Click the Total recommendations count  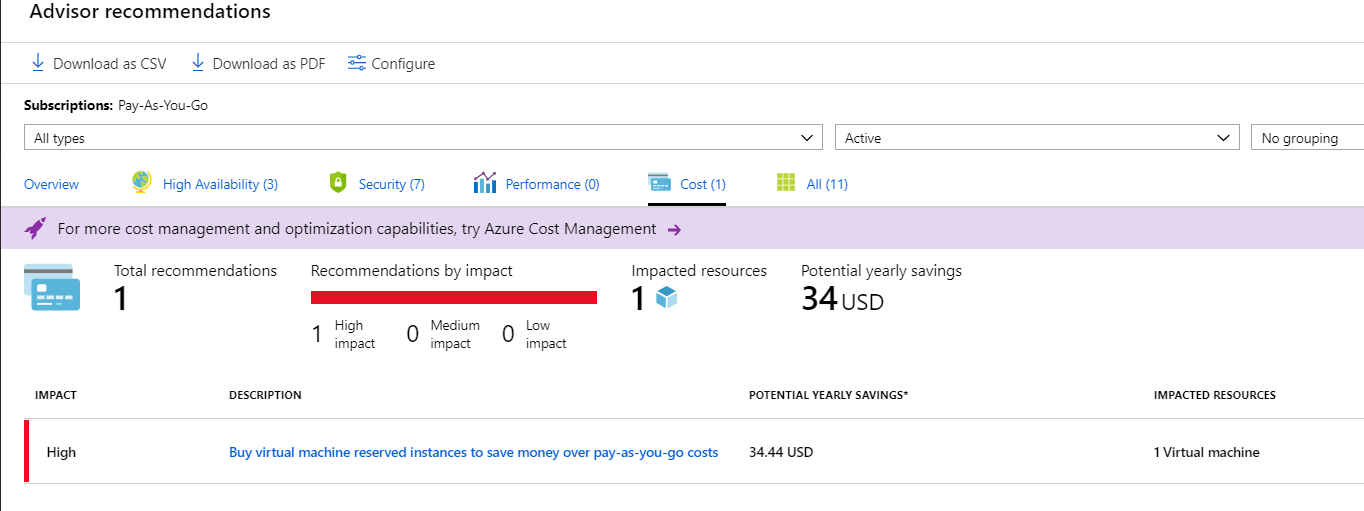click(121, 298)
